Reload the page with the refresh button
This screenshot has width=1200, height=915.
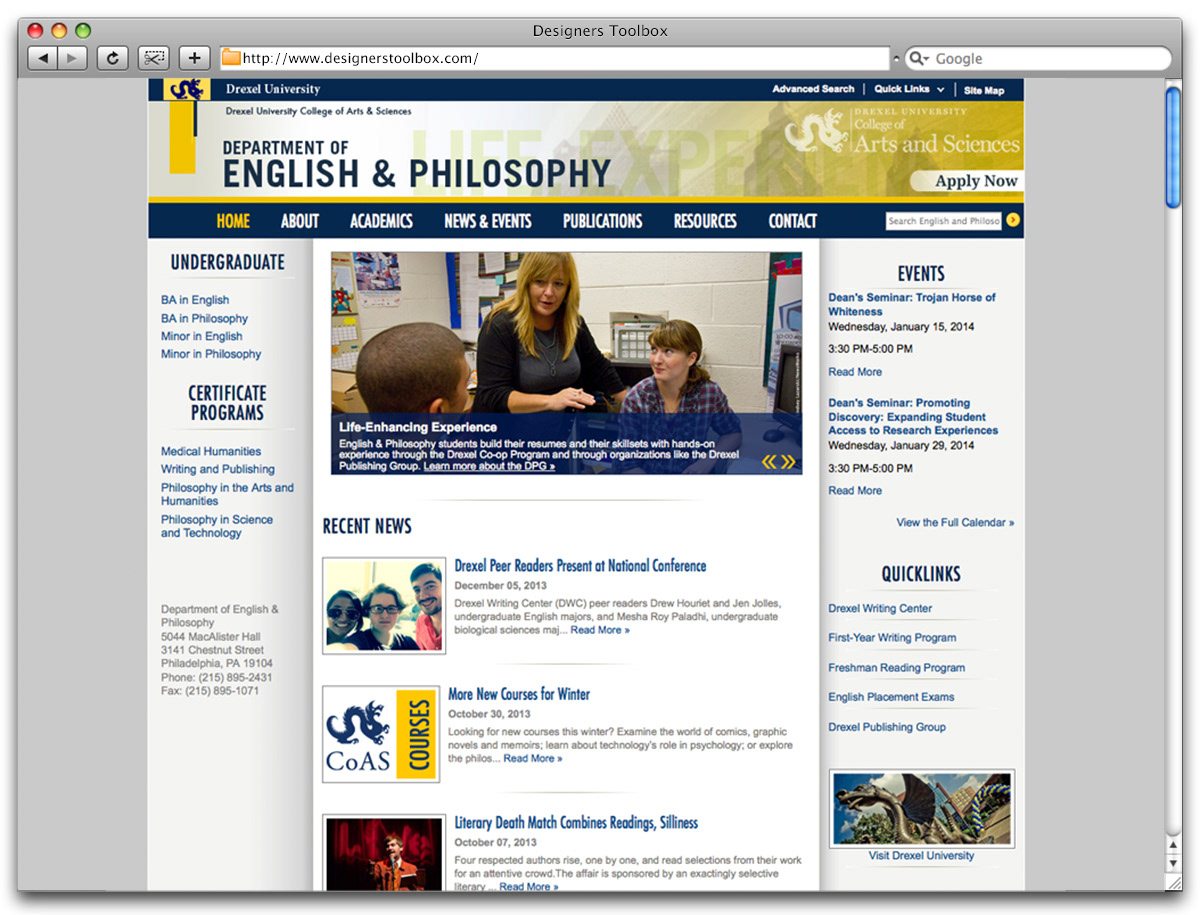point(112,58)
